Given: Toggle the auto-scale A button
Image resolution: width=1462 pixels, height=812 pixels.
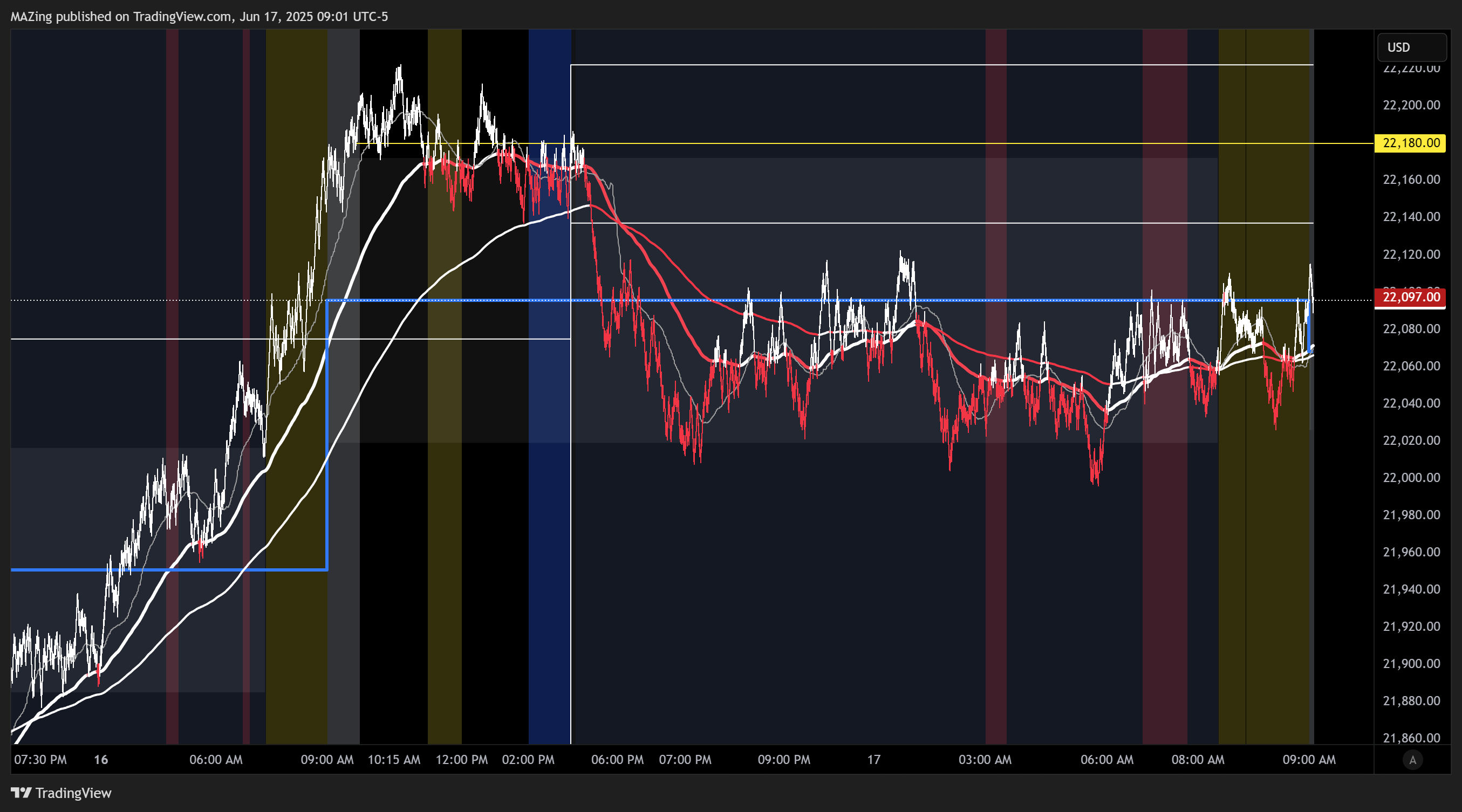Looking at the screenshot, I should pyautogui.click(x=1412, y=760).
